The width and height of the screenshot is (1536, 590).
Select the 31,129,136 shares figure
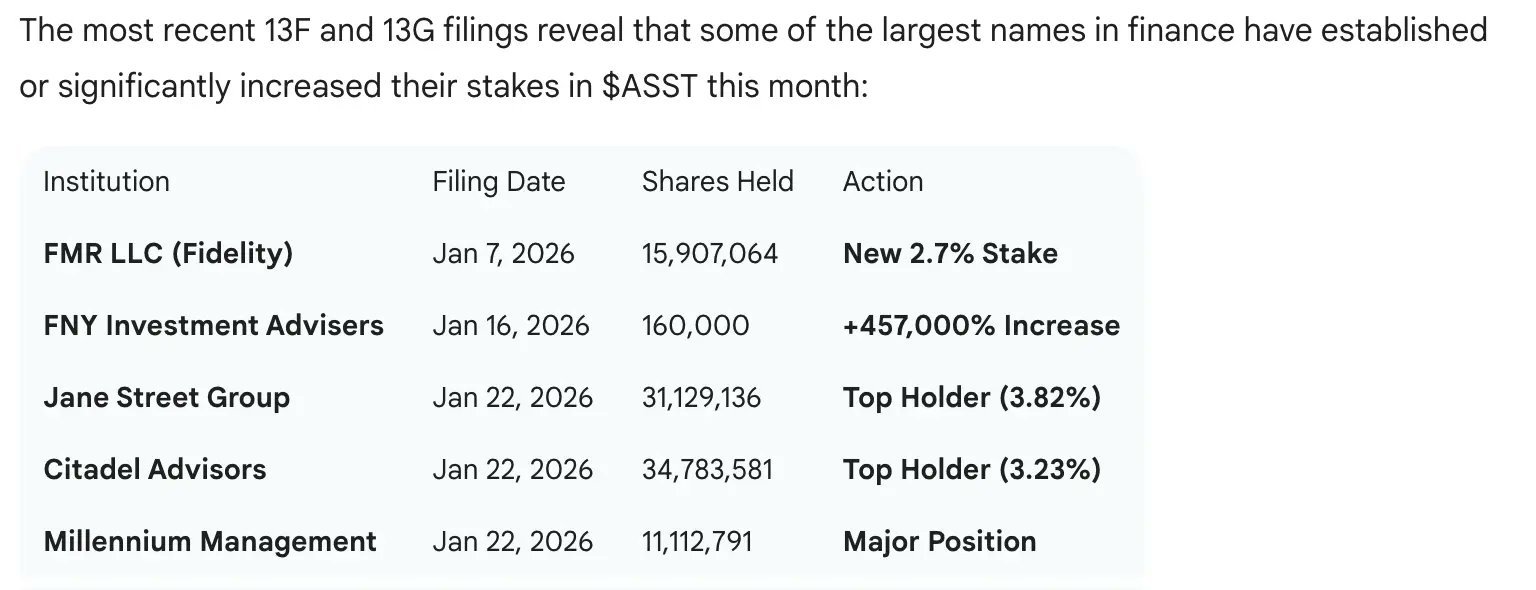pyautogui.click(x=701, y=398)
